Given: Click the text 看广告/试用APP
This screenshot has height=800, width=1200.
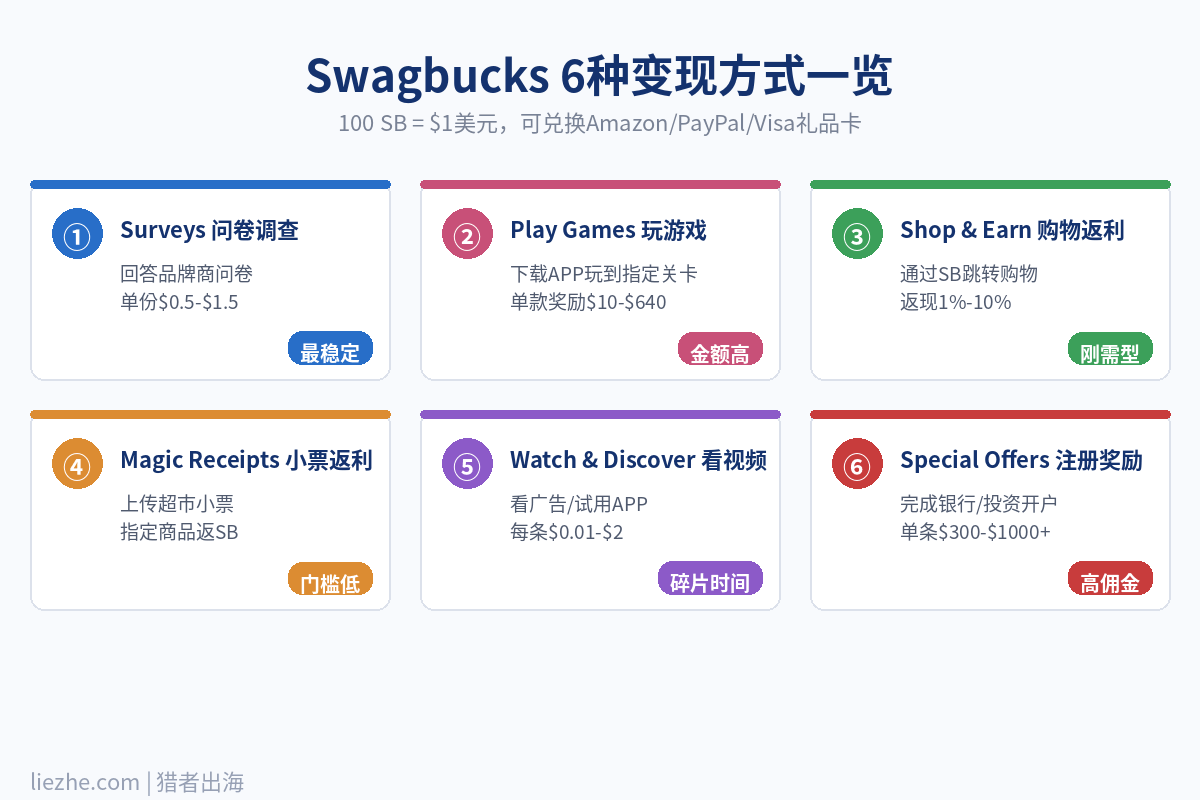Looking at the screenshot, I should (579, 504).
